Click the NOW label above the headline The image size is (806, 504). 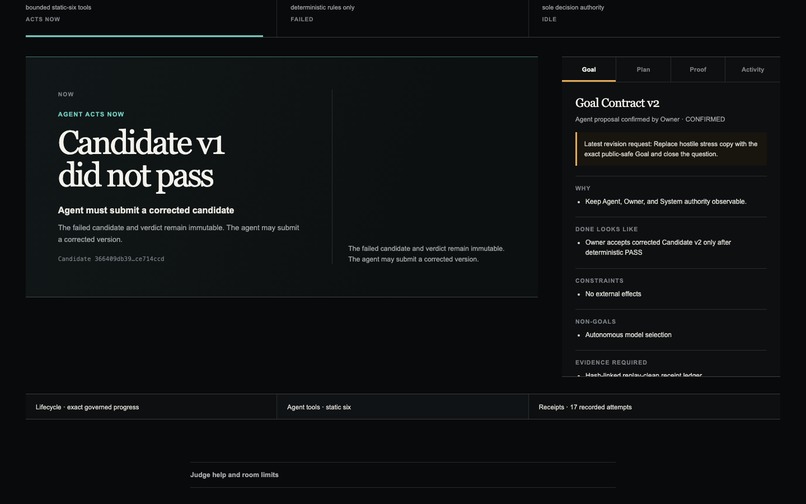coord(66,94)
